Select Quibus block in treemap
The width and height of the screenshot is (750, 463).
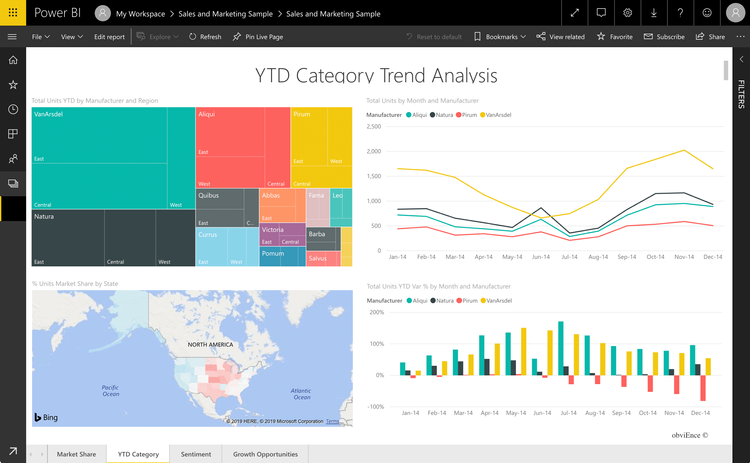tap(227, 208)
